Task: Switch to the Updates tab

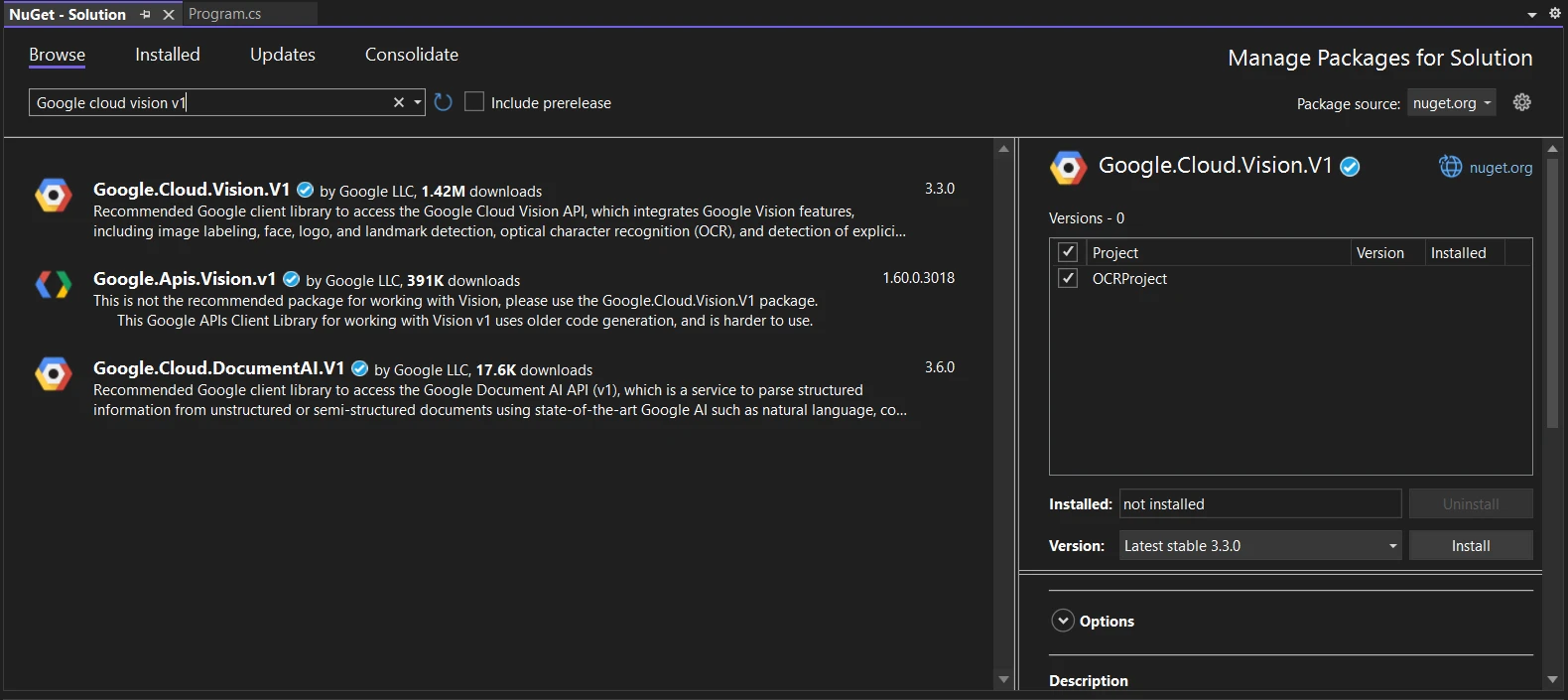Action: (282, 55)
